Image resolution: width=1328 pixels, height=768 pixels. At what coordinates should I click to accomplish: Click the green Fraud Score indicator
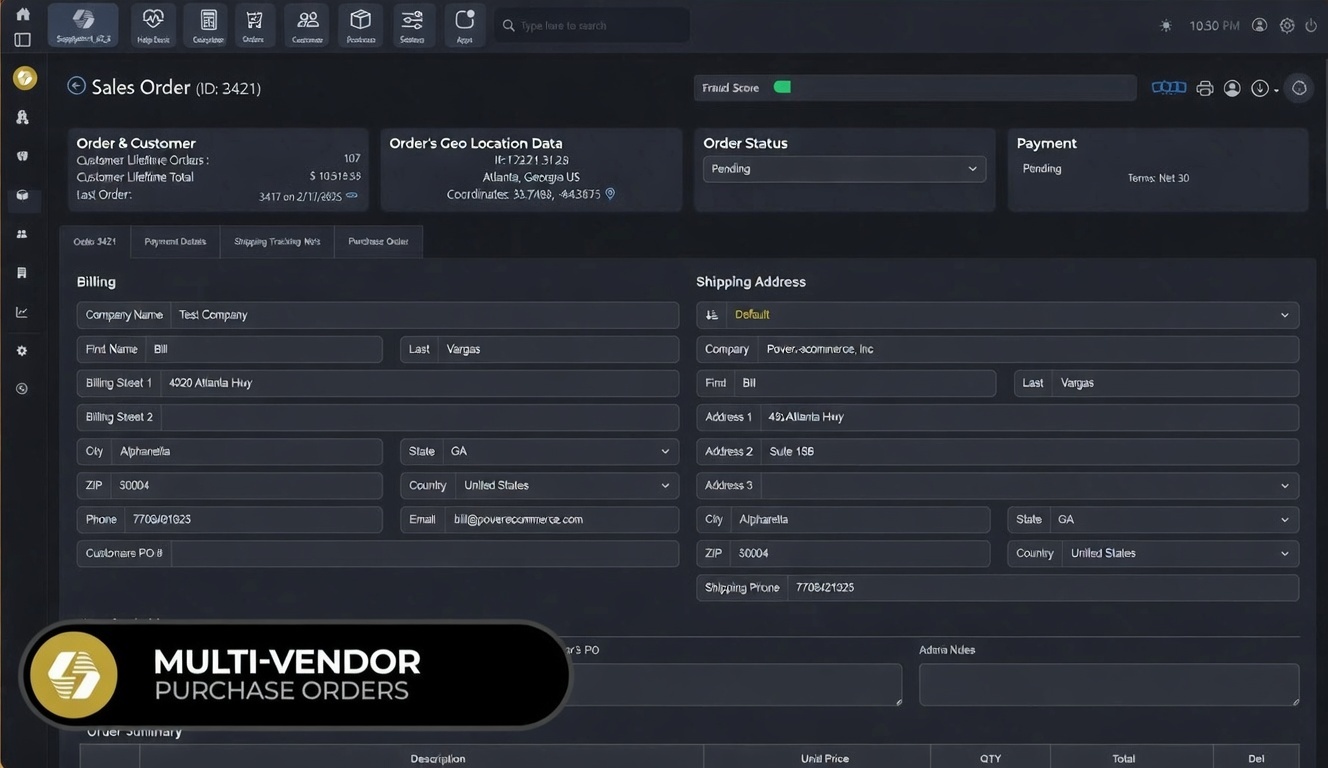782,88
